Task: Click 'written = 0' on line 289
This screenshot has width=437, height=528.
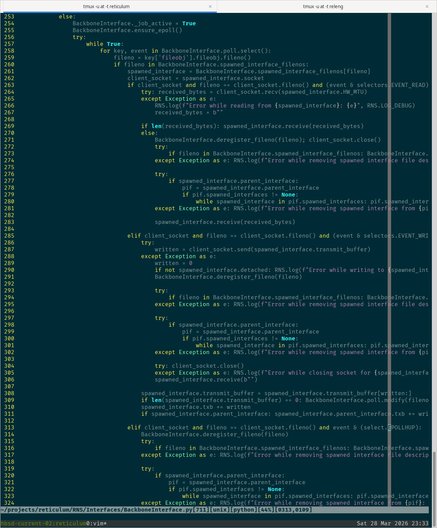Action: coord(173,263)
